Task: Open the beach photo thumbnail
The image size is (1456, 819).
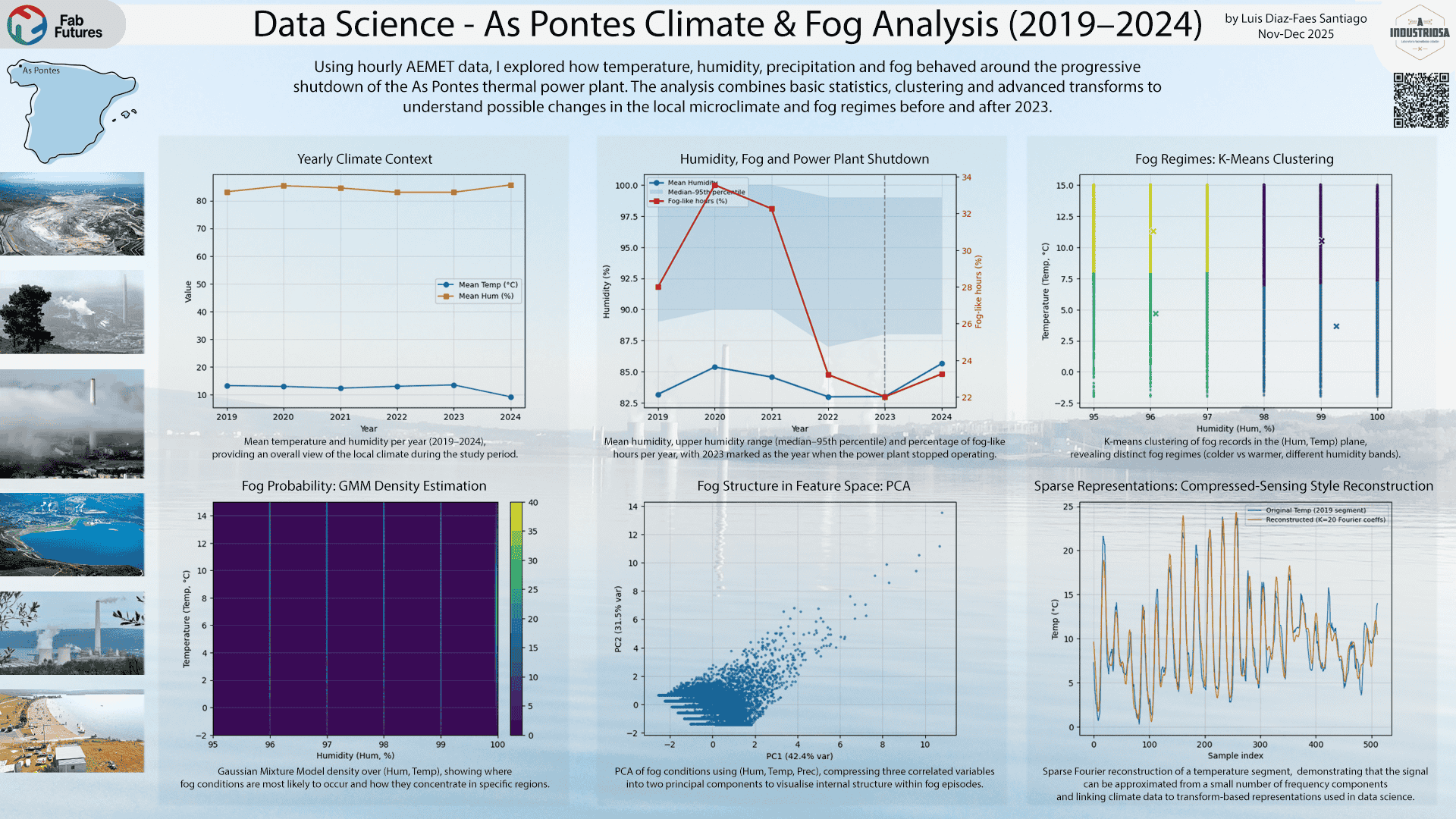Action: tap(72, 731)
